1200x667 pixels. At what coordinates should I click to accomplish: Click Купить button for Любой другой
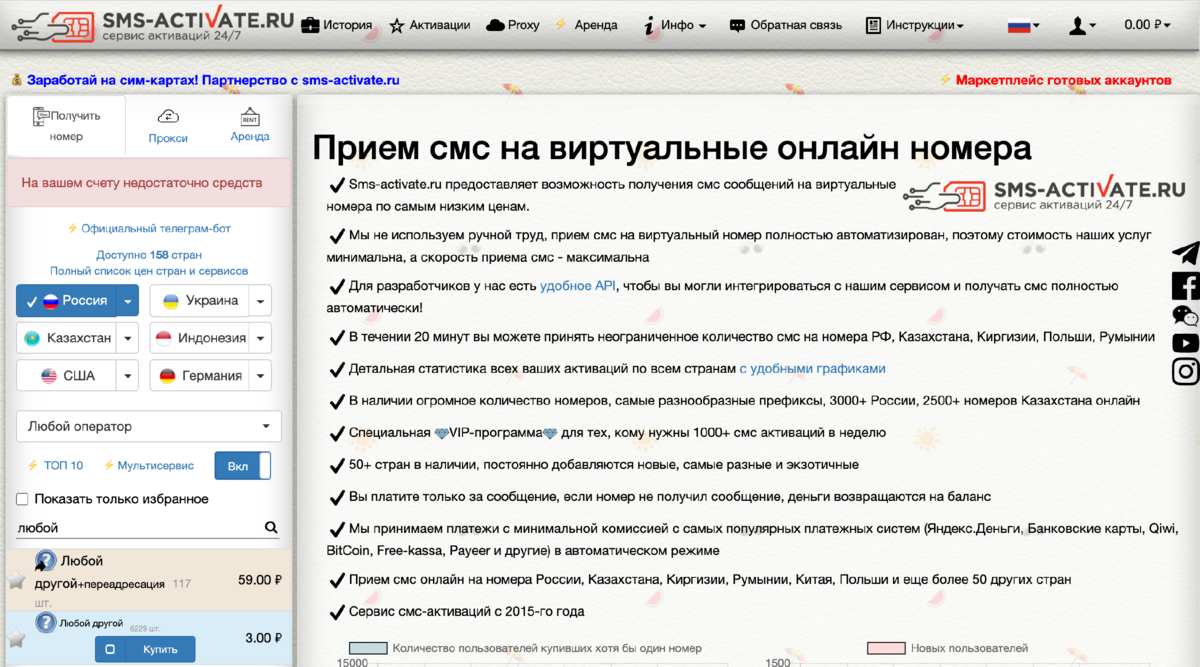click(145, 649)
